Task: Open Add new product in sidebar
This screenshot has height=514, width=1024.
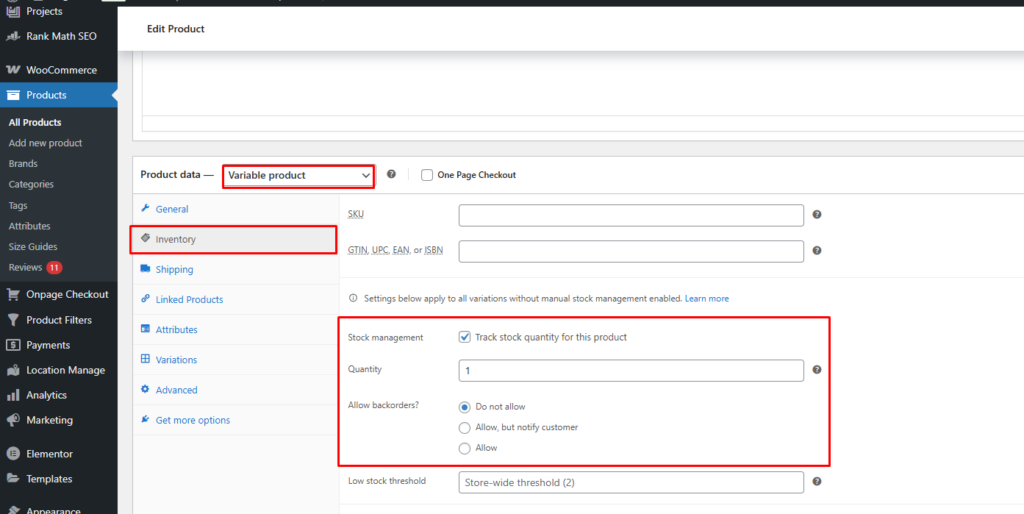Action: [45, 143]
